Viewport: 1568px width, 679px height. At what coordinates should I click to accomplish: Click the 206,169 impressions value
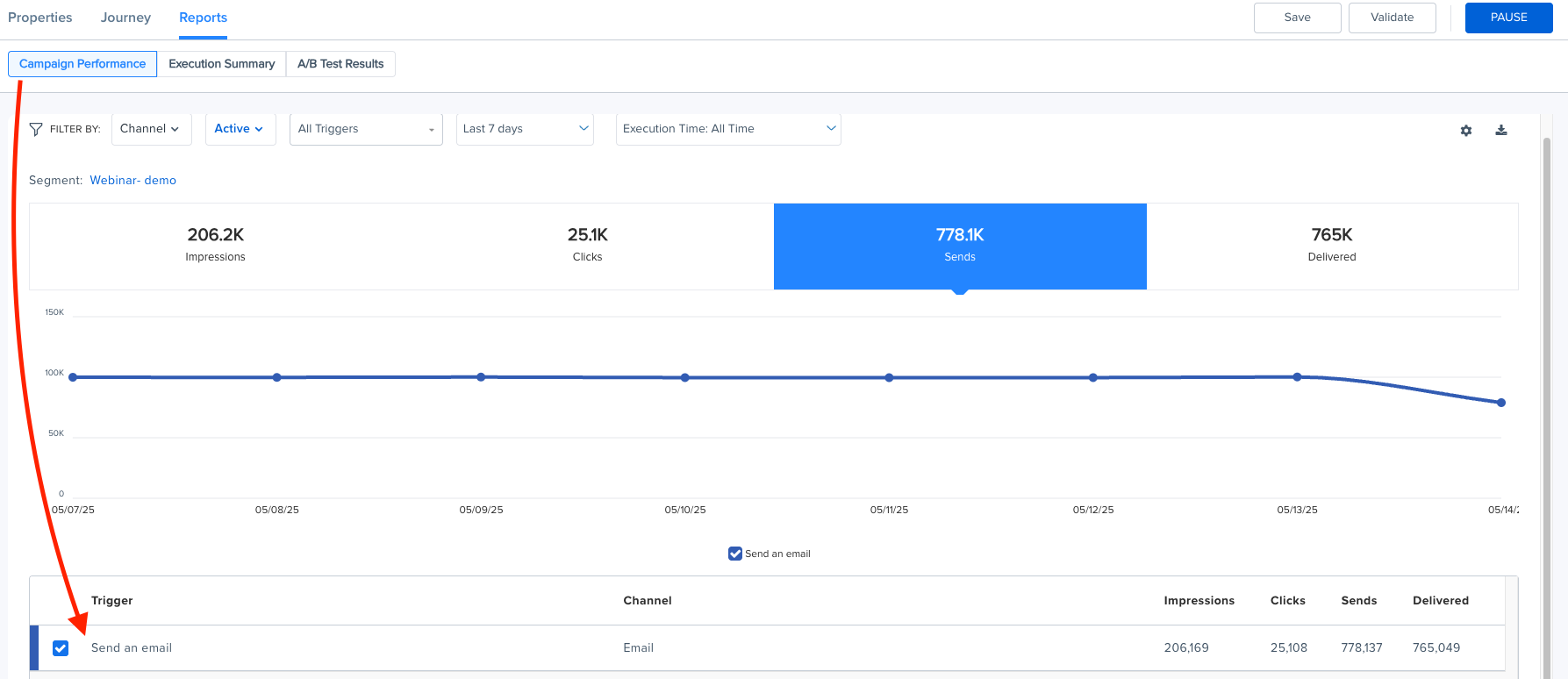point(1186,648)
